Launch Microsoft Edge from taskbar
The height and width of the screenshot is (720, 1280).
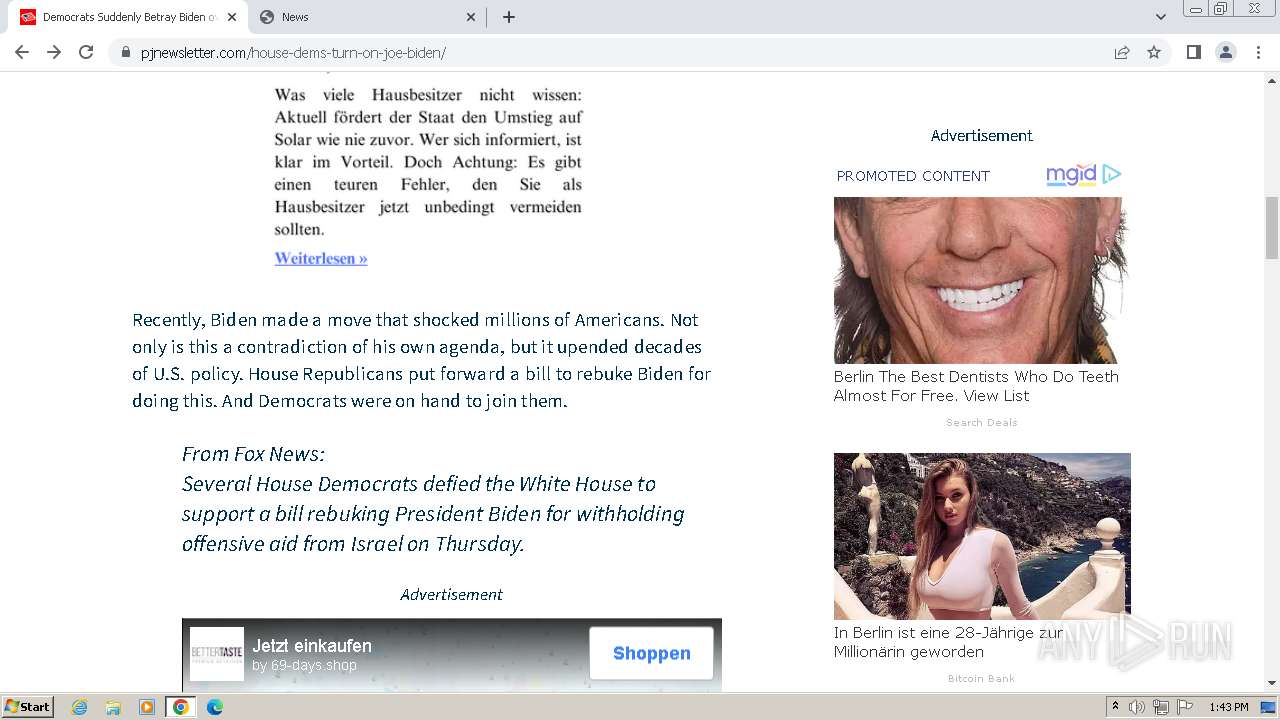(x=215, y=707)
